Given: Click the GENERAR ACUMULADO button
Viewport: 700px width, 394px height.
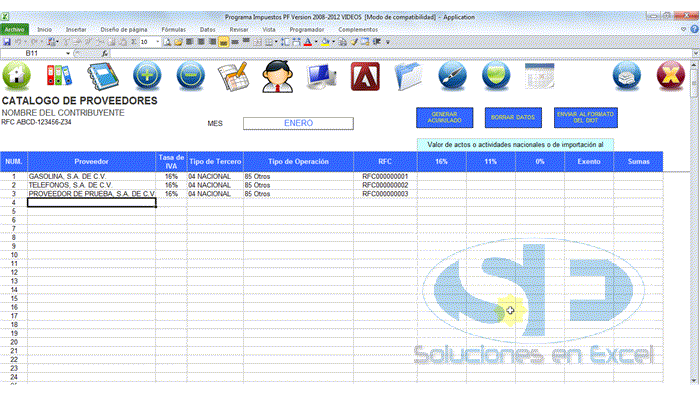Looking at the screenshot, I should 445,117.
